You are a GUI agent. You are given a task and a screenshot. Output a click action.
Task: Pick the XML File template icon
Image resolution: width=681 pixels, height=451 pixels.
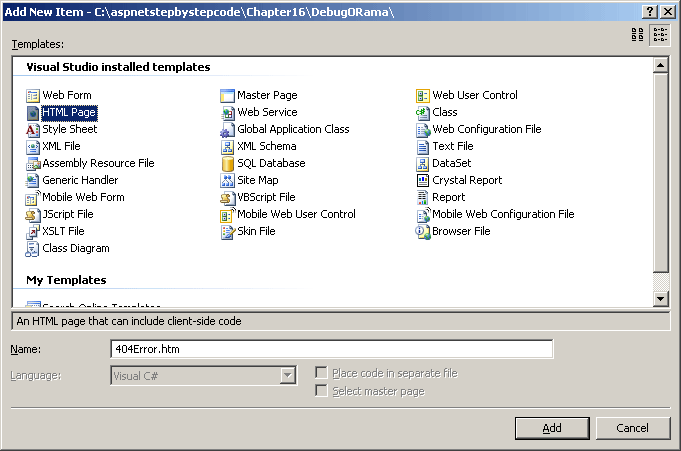(x=33, y=146)
